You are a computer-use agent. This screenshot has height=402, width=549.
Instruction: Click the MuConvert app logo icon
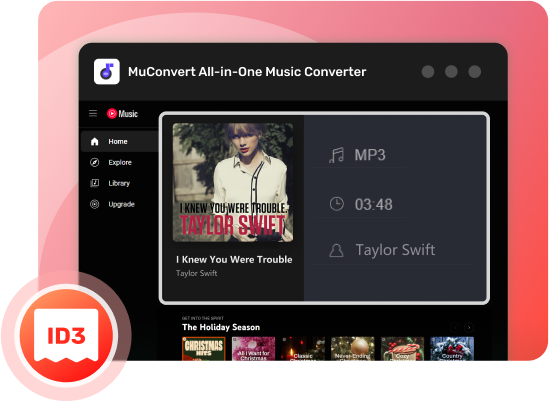107,71
